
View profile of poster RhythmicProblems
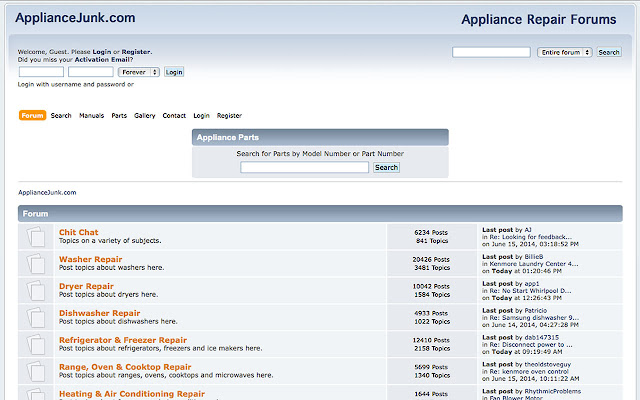point(553,391)
